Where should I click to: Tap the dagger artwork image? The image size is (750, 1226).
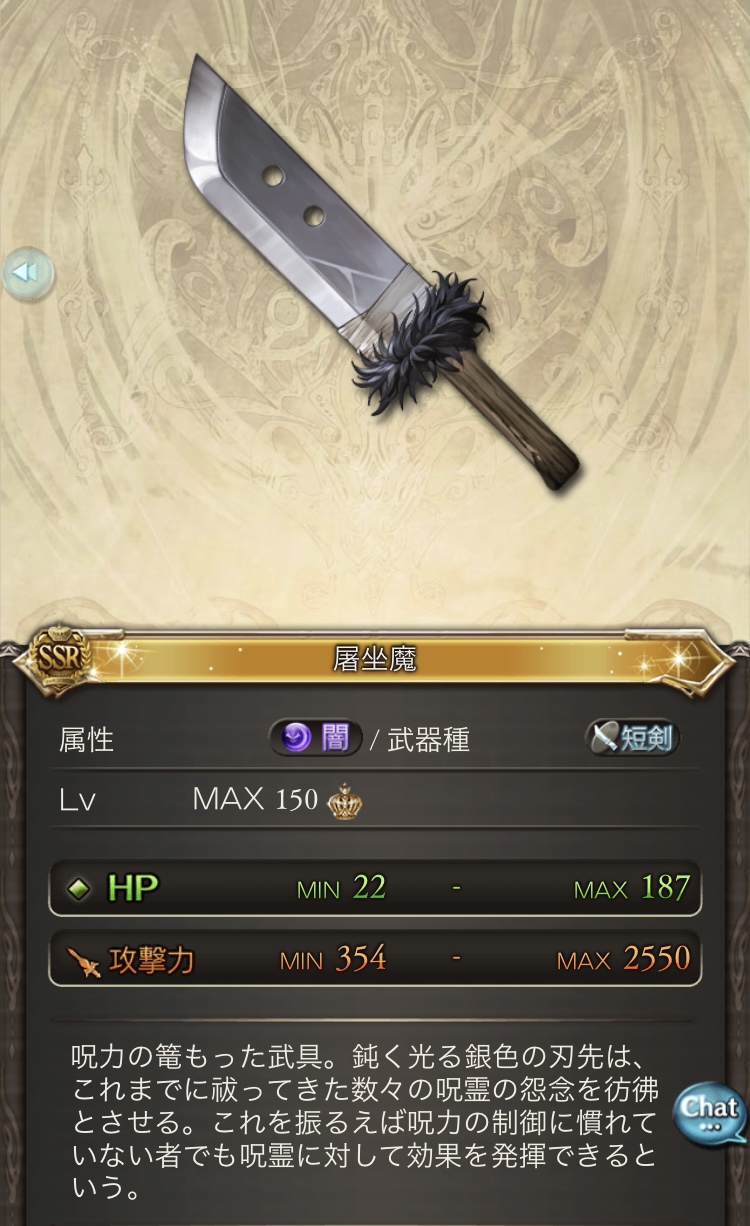tap(384, 273)
